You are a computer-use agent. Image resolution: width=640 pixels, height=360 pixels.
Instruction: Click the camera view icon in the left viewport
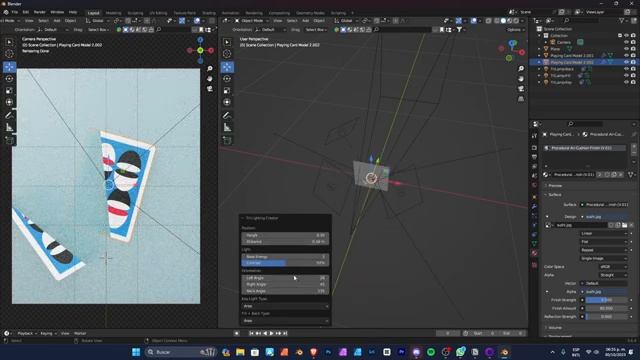[x=210, y=89]
